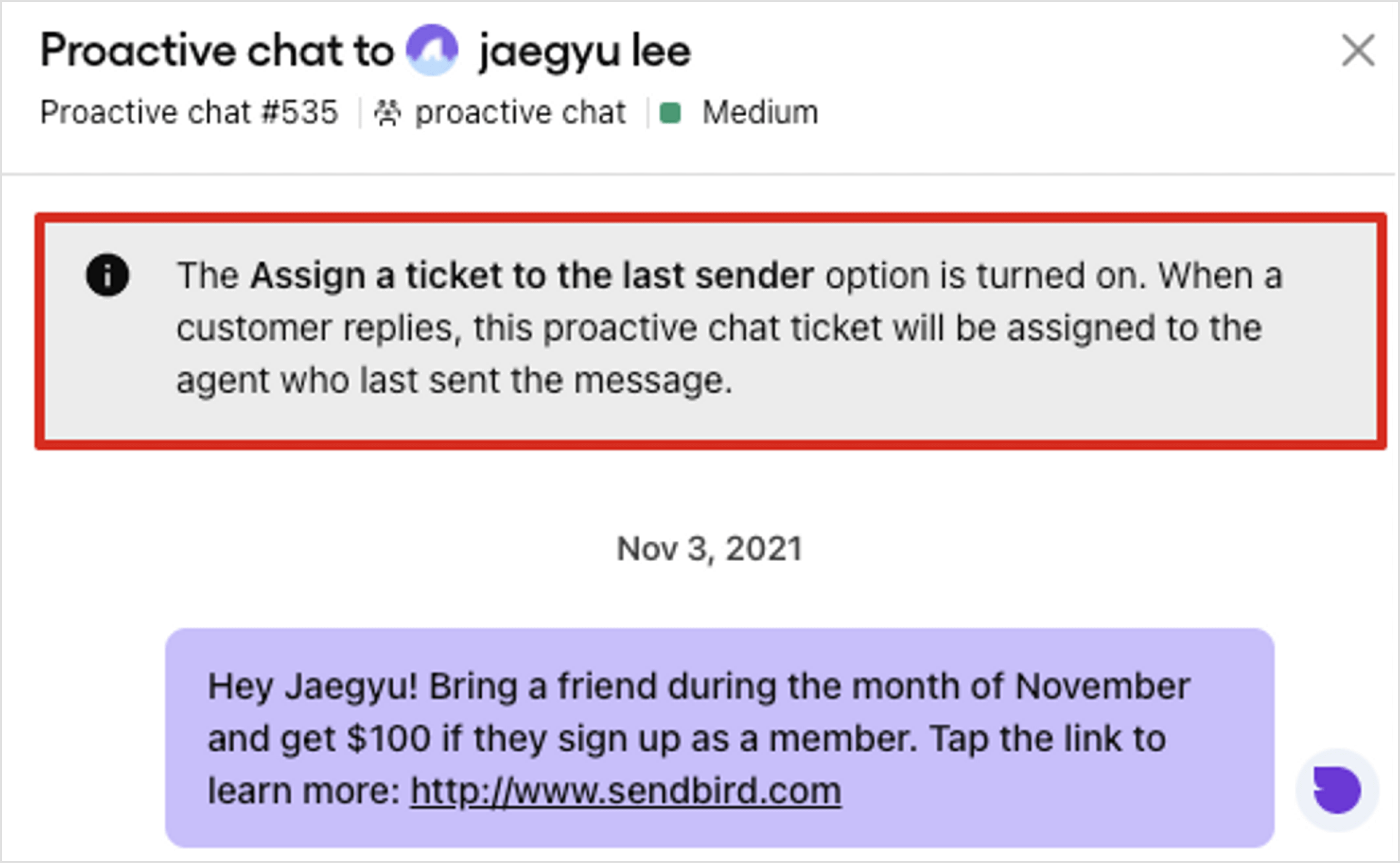Image resolution: width=1400 pixels, height=863 pixels.
Task: Click the Sendbird logo beside the message bubble
Action: [1338, 788]
